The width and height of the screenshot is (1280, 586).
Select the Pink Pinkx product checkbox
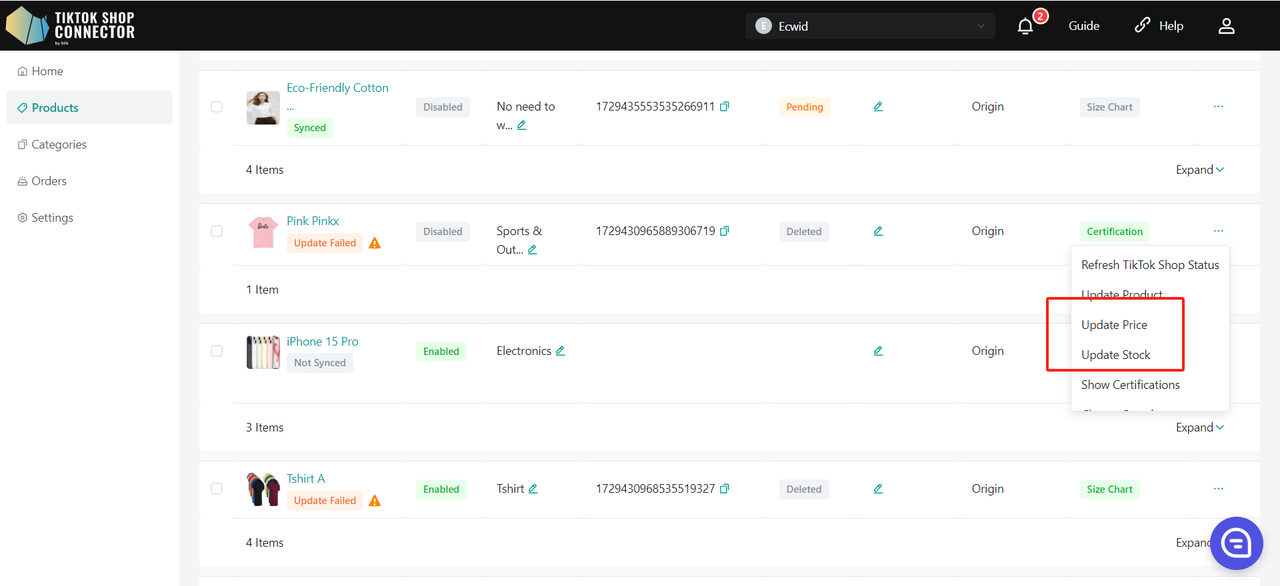(217, 231)
